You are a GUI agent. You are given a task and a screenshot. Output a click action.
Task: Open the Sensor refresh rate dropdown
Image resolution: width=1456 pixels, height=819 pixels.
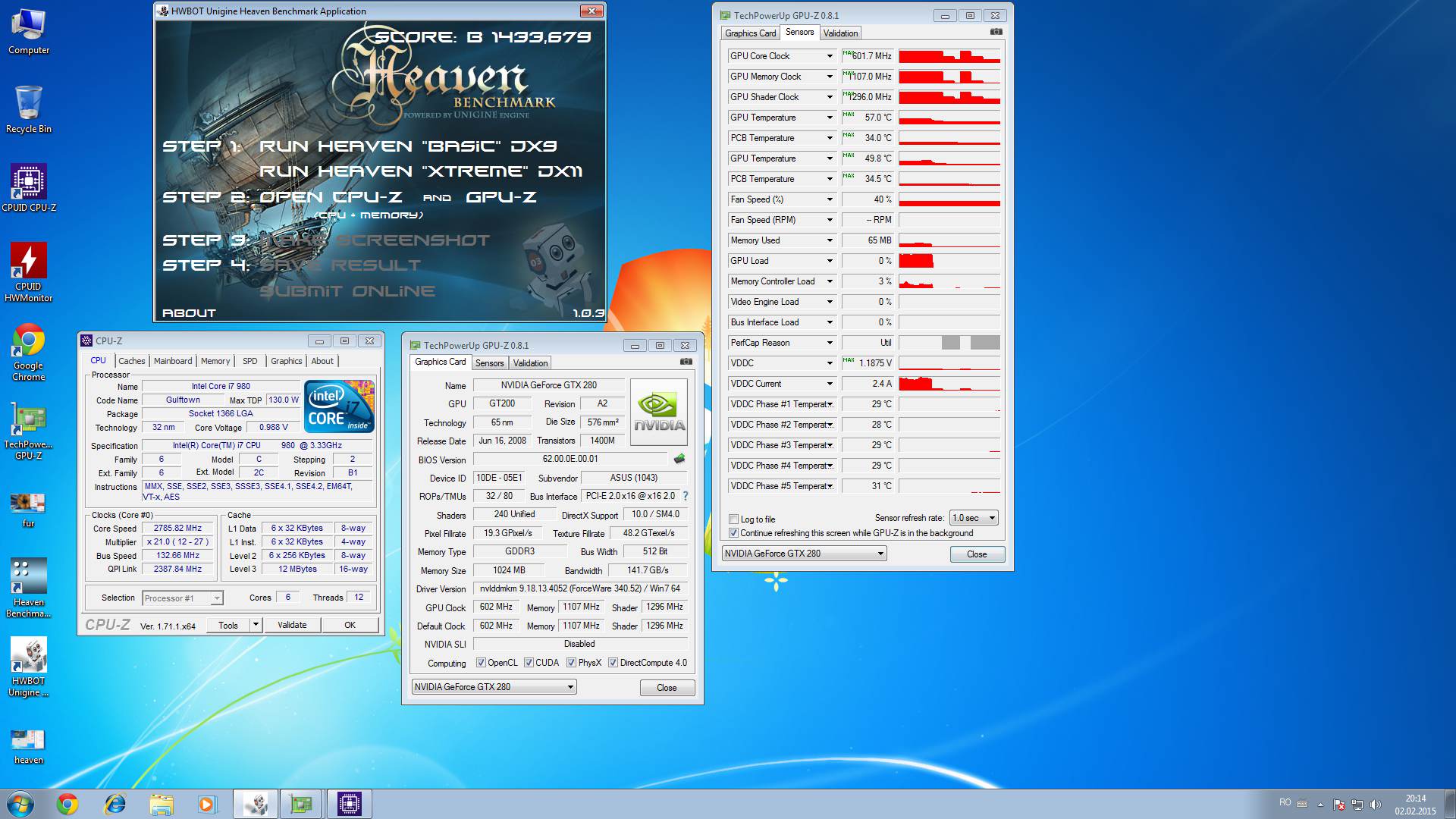coord(974,518)
